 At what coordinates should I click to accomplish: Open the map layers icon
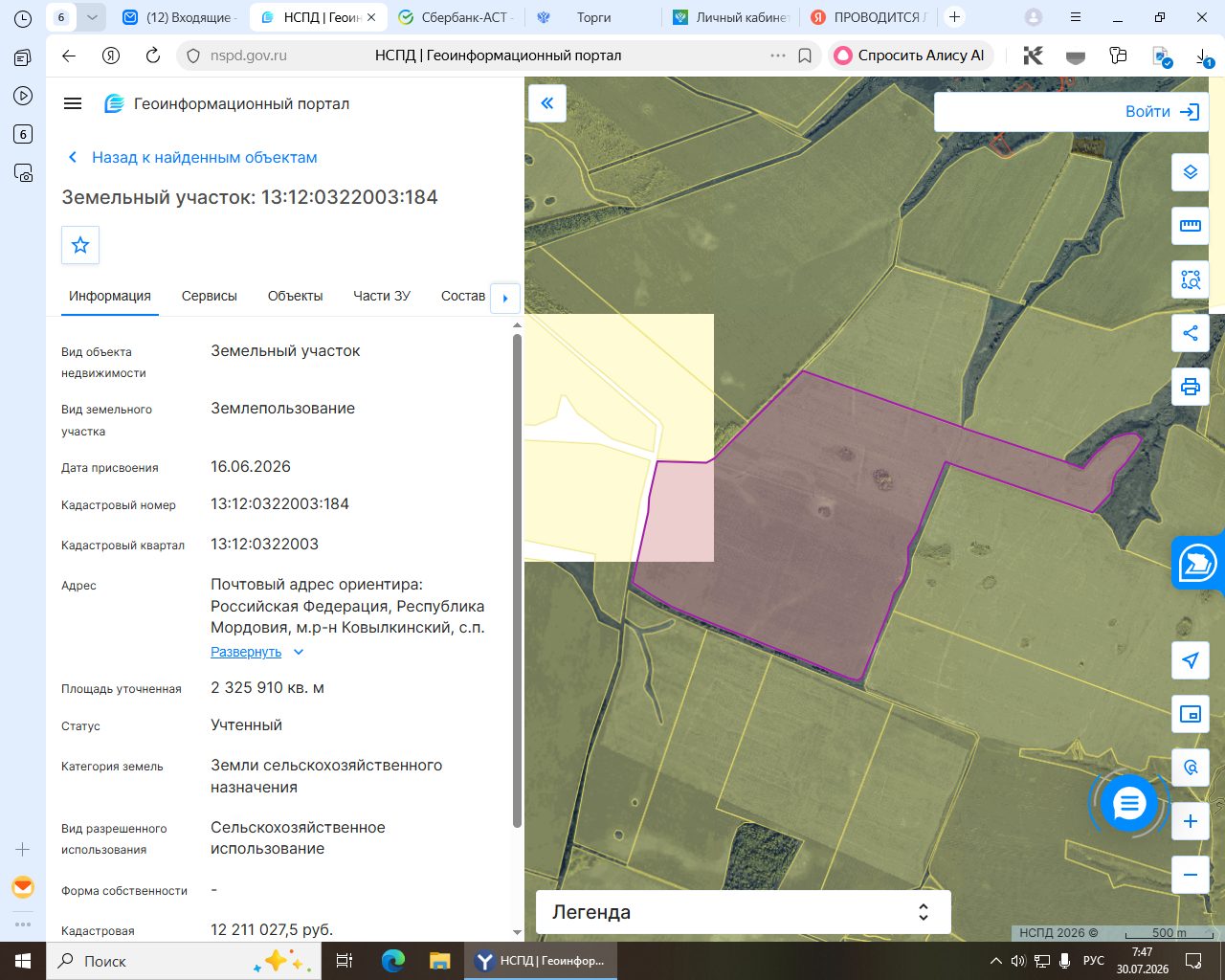1191,172
